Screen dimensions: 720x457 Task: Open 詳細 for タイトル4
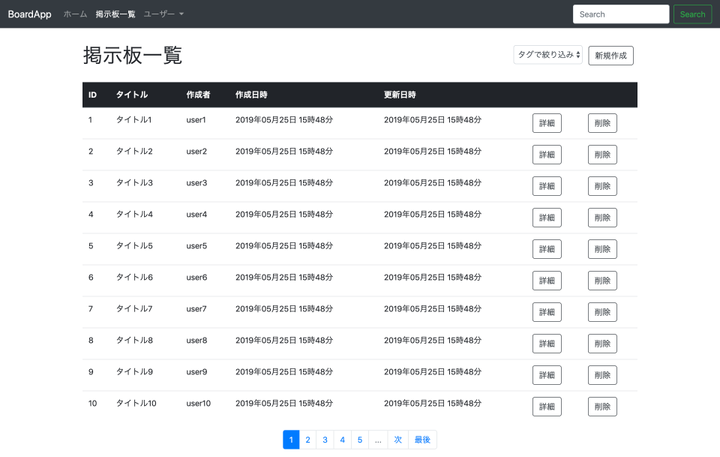[x=547, y=218]
